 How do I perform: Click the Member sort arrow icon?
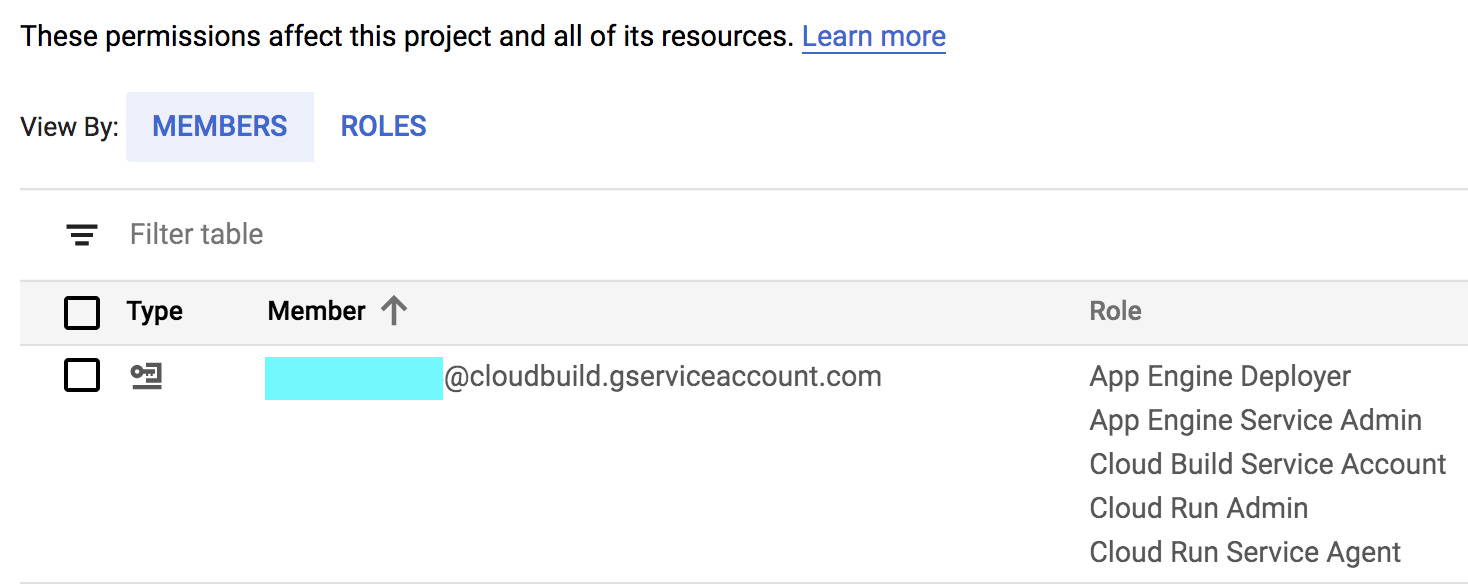click(x=394, y=312)
